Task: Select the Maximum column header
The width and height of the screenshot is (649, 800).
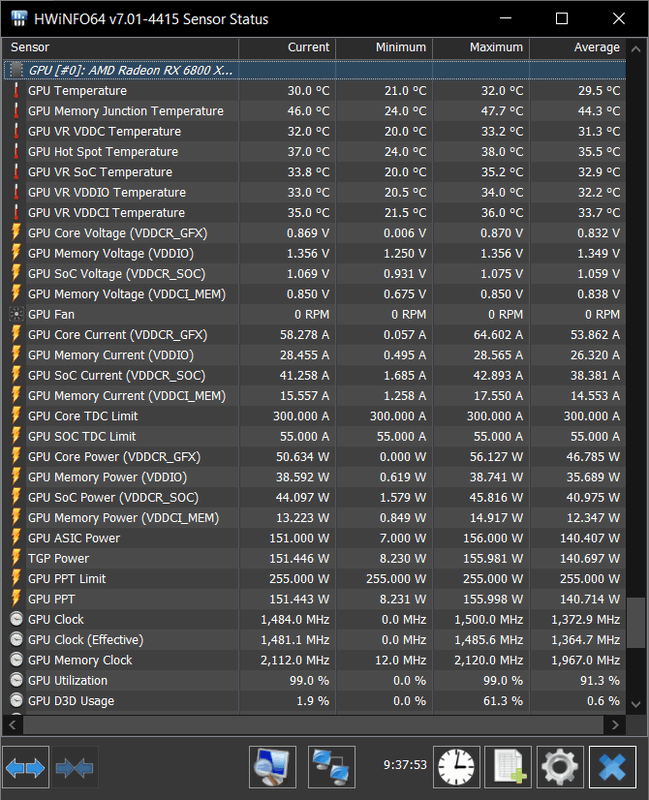Action: (481, 47)
